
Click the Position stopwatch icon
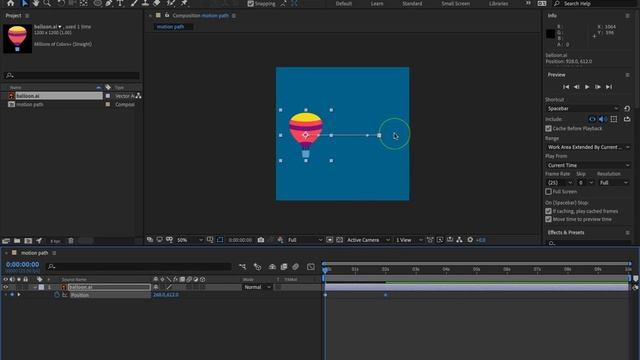(57, 295)
